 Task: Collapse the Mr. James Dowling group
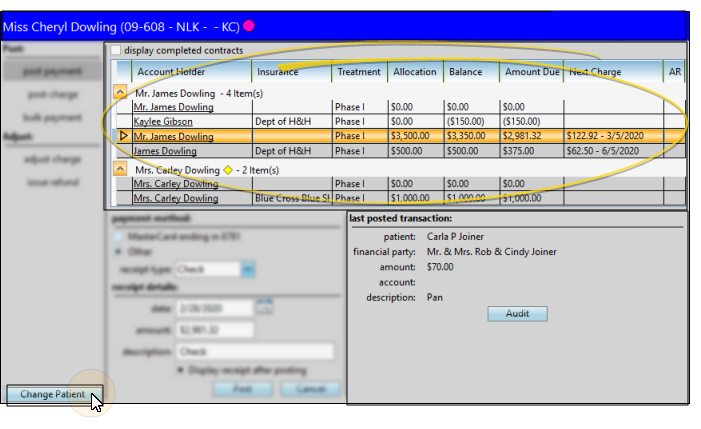121,91
